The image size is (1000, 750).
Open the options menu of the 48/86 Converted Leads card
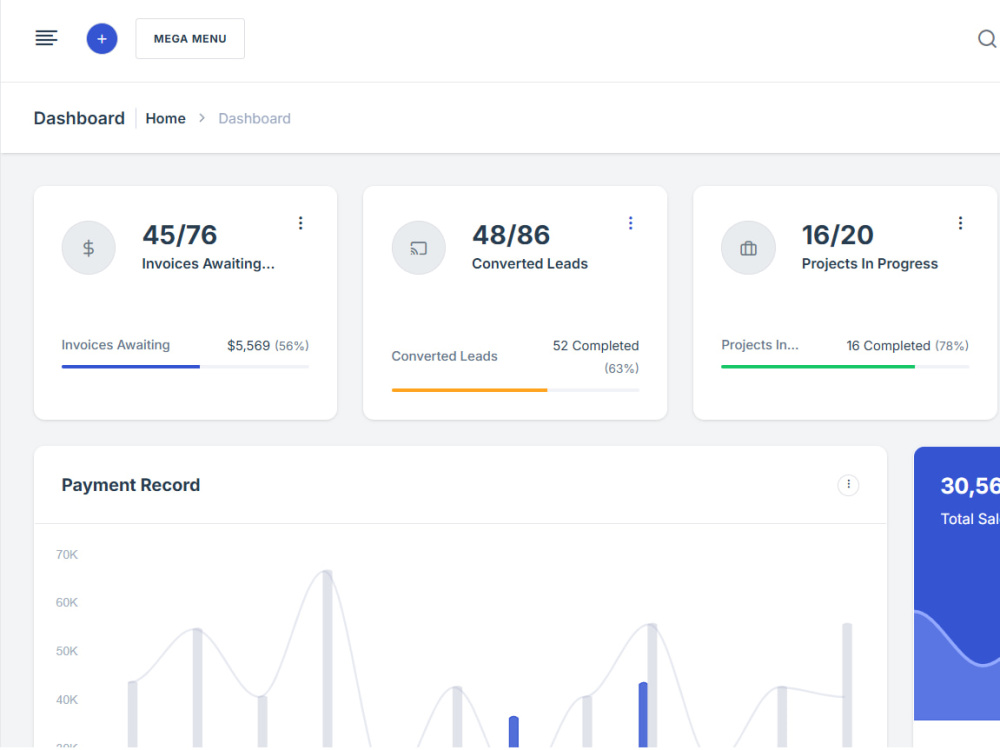point(631,223)
